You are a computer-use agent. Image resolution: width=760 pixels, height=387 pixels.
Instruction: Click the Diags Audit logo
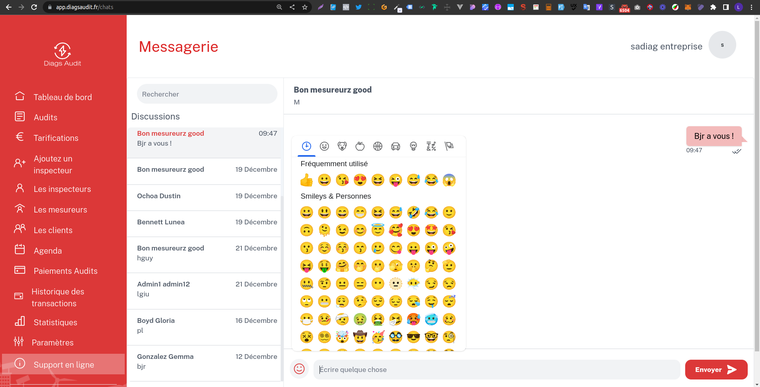coord(62,54)
